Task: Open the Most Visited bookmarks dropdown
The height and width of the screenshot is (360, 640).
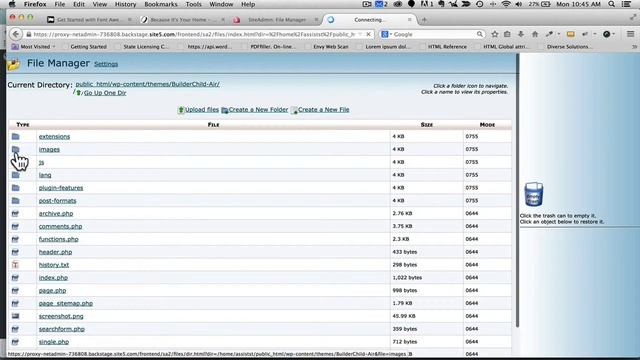Action: (x=34, y=47)
